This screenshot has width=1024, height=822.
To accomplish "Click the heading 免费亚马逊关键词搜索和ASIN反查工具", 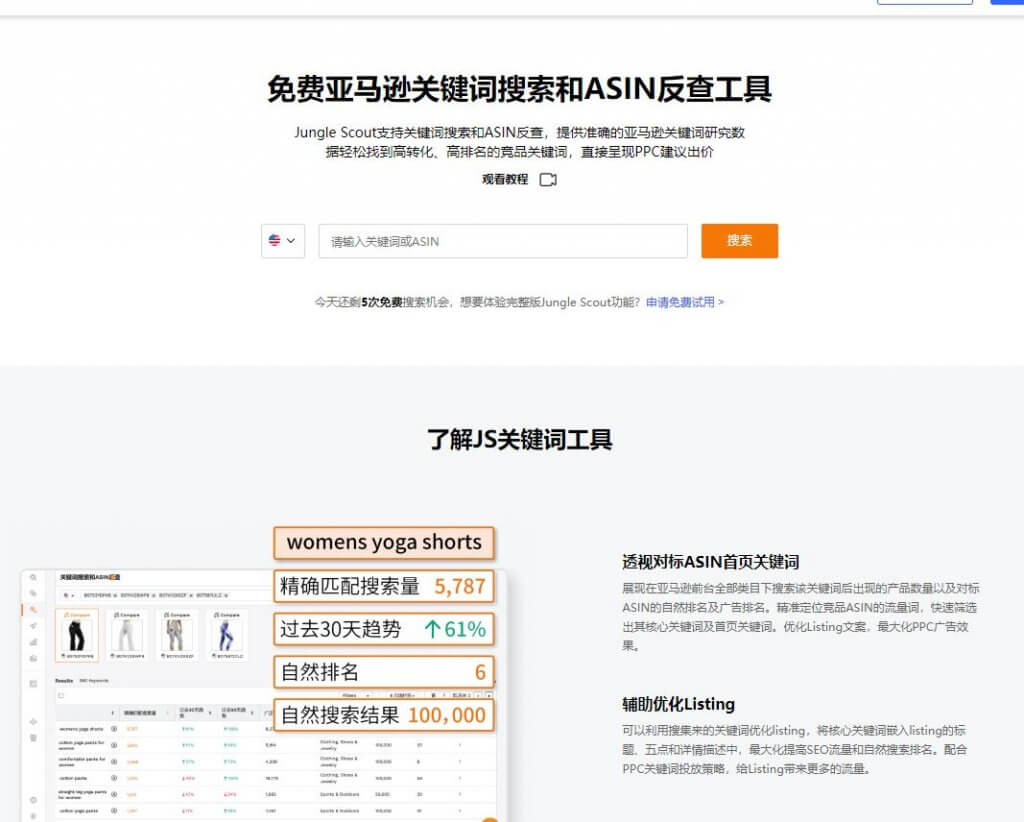I will tap(519, 89).
